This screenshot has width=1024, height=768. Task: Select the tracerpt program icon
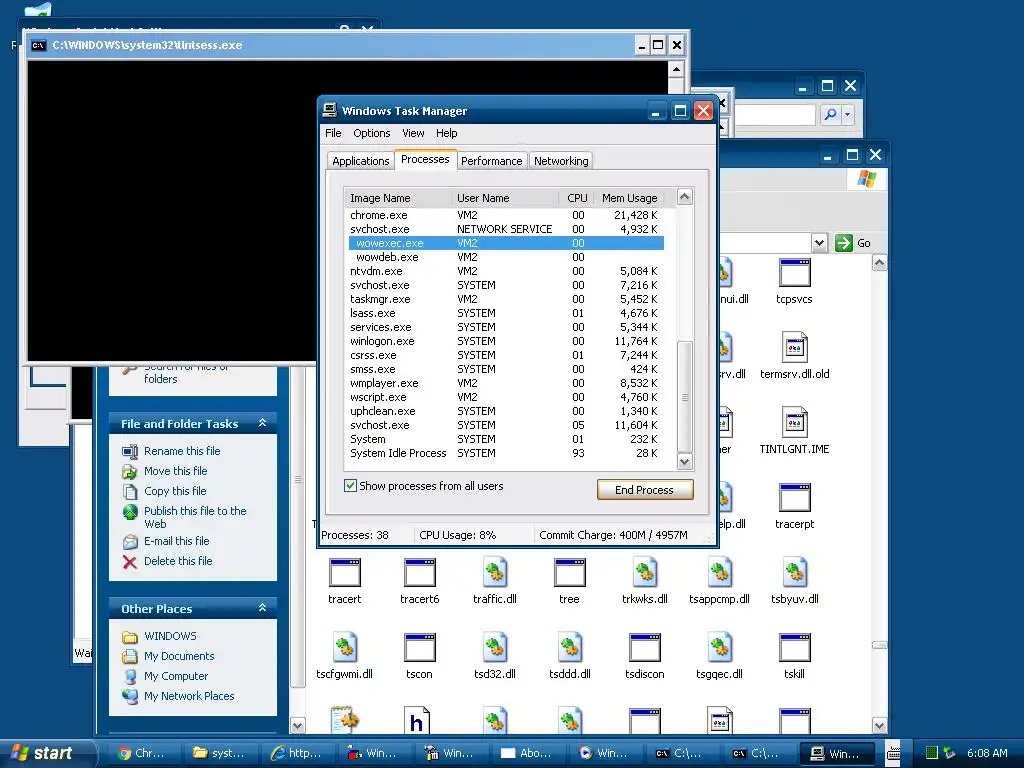794,498
